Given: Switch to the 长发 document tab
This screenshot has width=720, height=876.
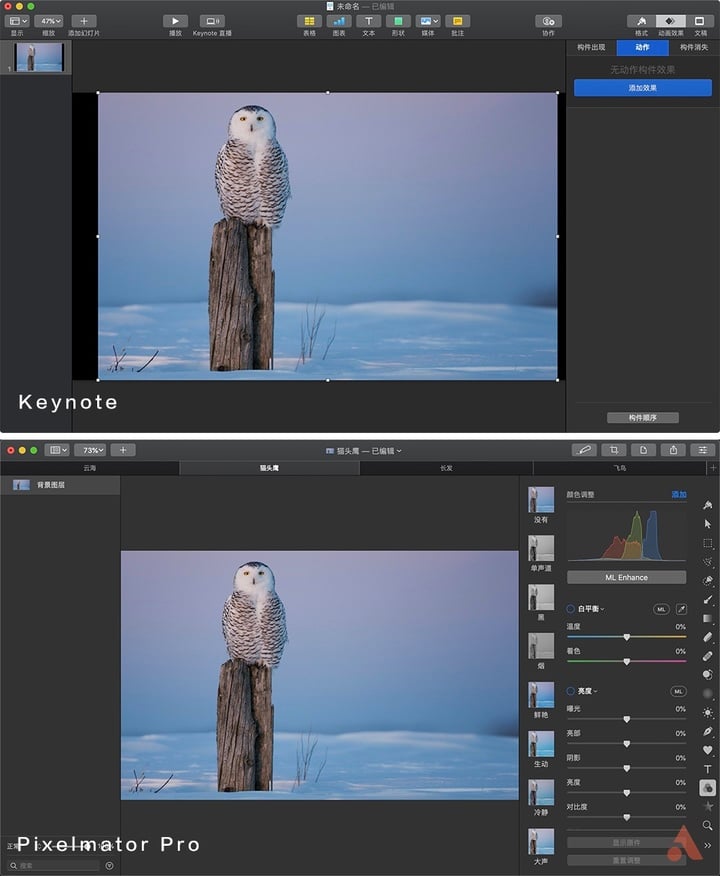Looking at the screenshot, I should tap(446, 468).
